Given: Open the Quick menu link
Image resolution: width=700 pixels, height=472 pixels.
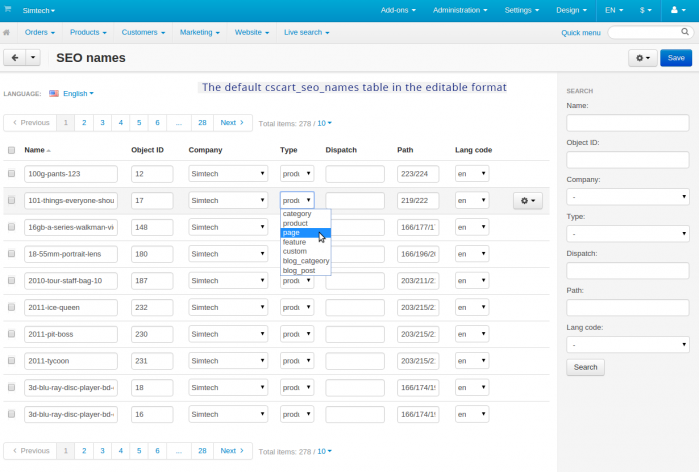Looking at the screenshot, I should [x=581, y=33].
